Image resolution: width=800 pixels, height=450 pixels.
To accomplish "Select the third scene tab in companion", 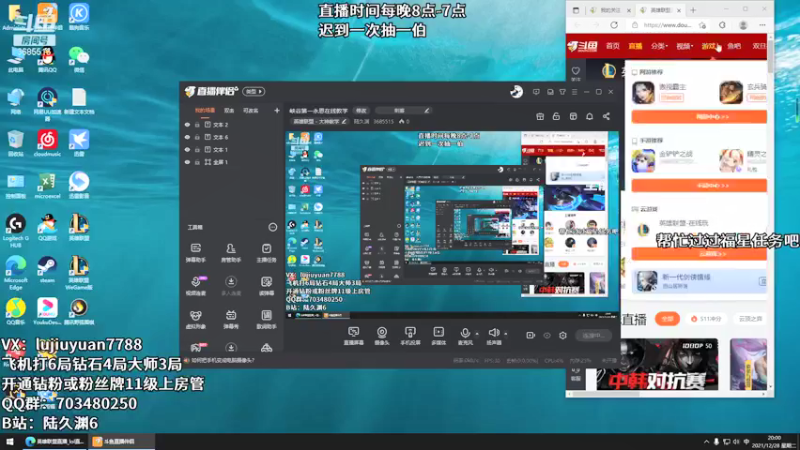I will click(250, 110).
